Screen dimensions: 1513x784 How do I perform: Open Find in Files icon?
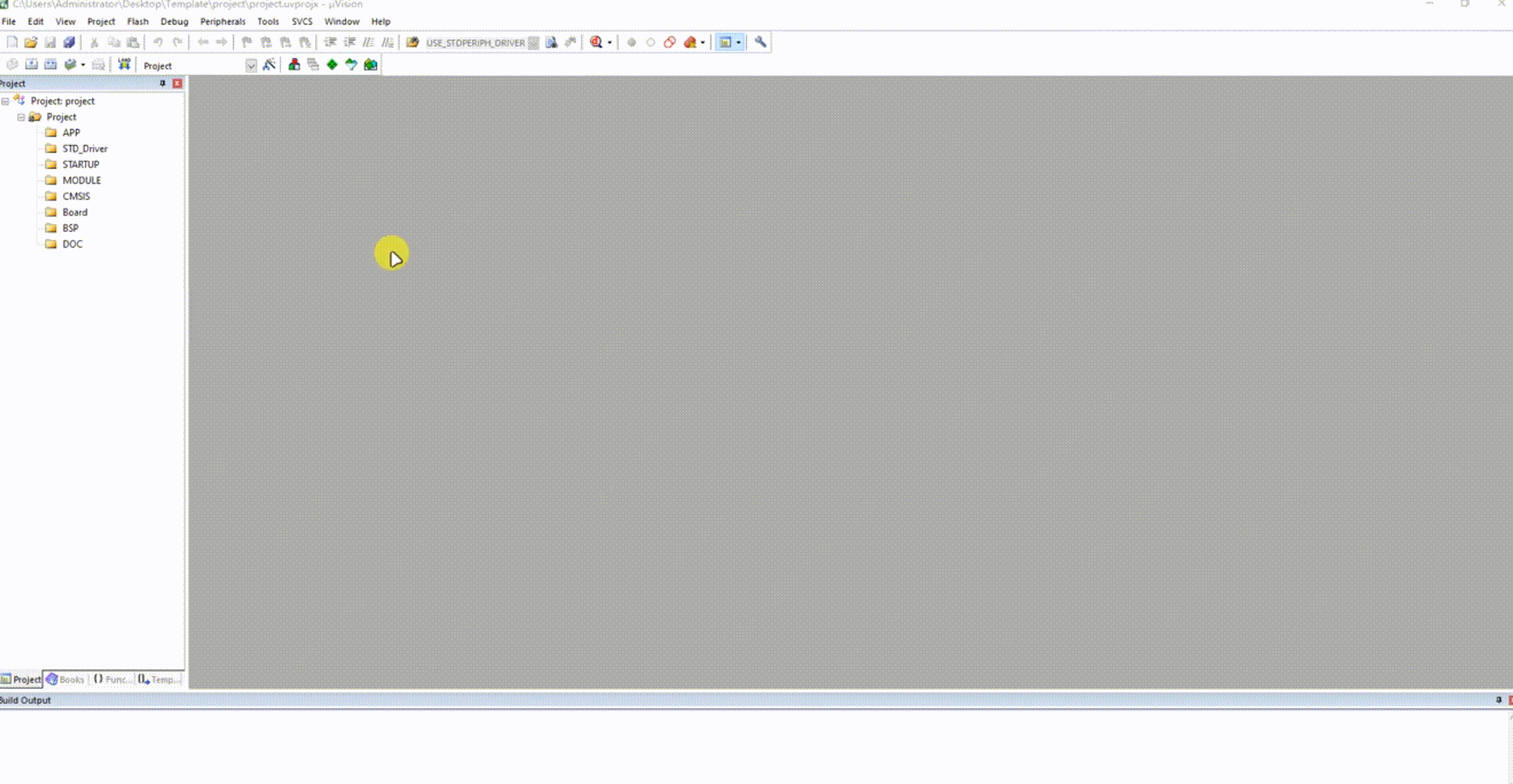point(413,42)
